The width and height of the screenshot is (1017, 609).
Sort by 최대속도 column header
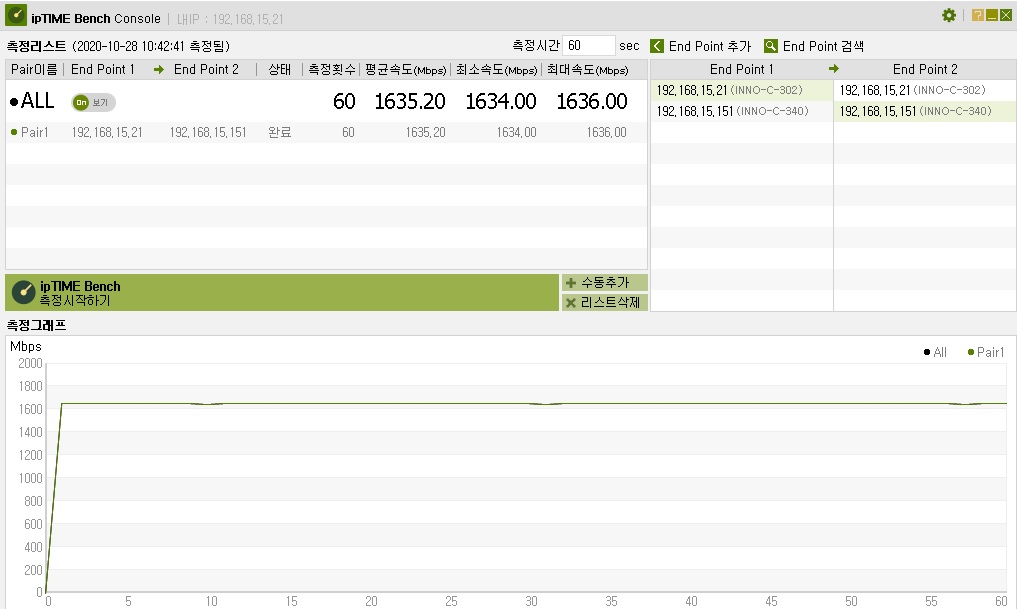588,69
